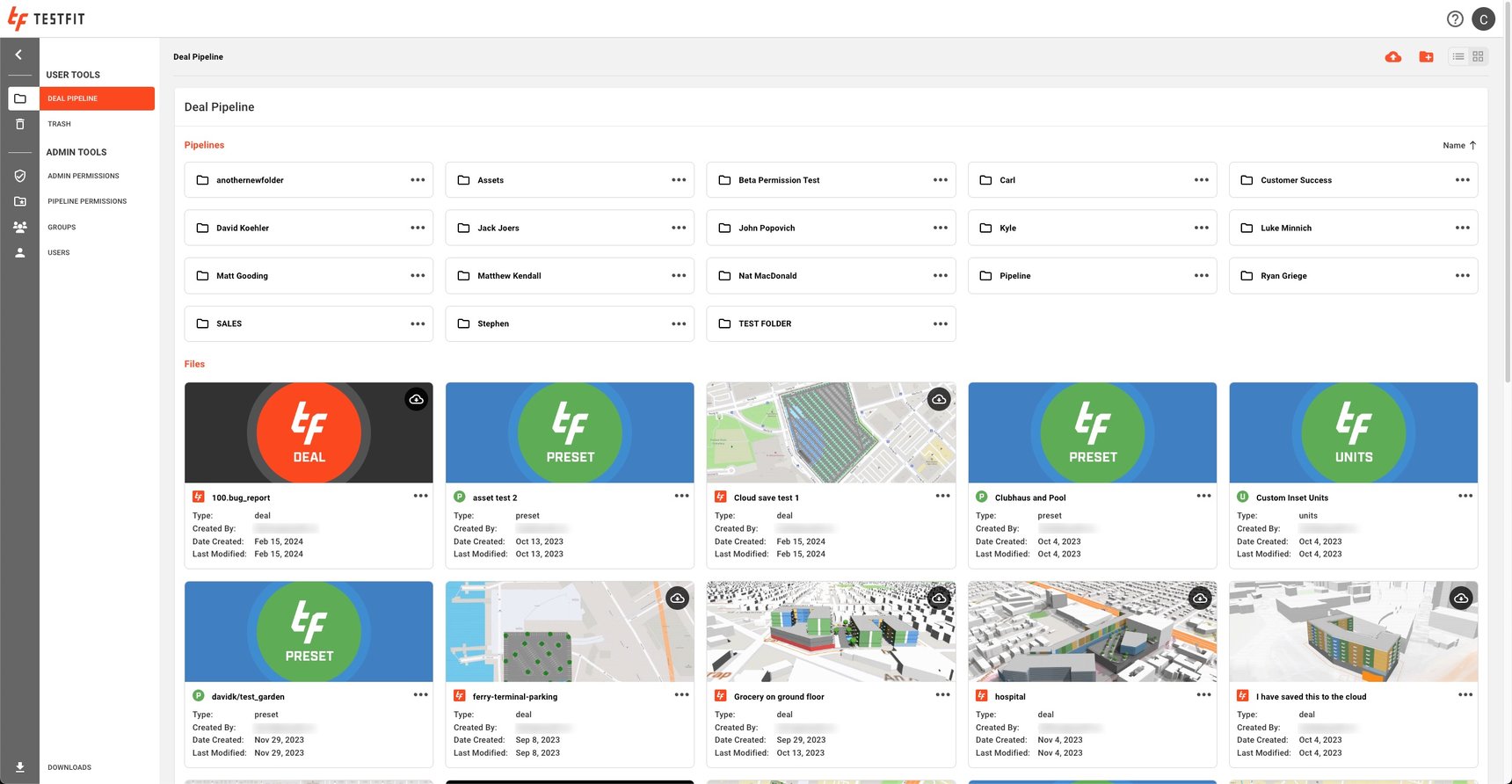The image size is (1512, 784).
Task: Open the three-dot menu for Clubhaus and Pool
Action: [1203, 497]
